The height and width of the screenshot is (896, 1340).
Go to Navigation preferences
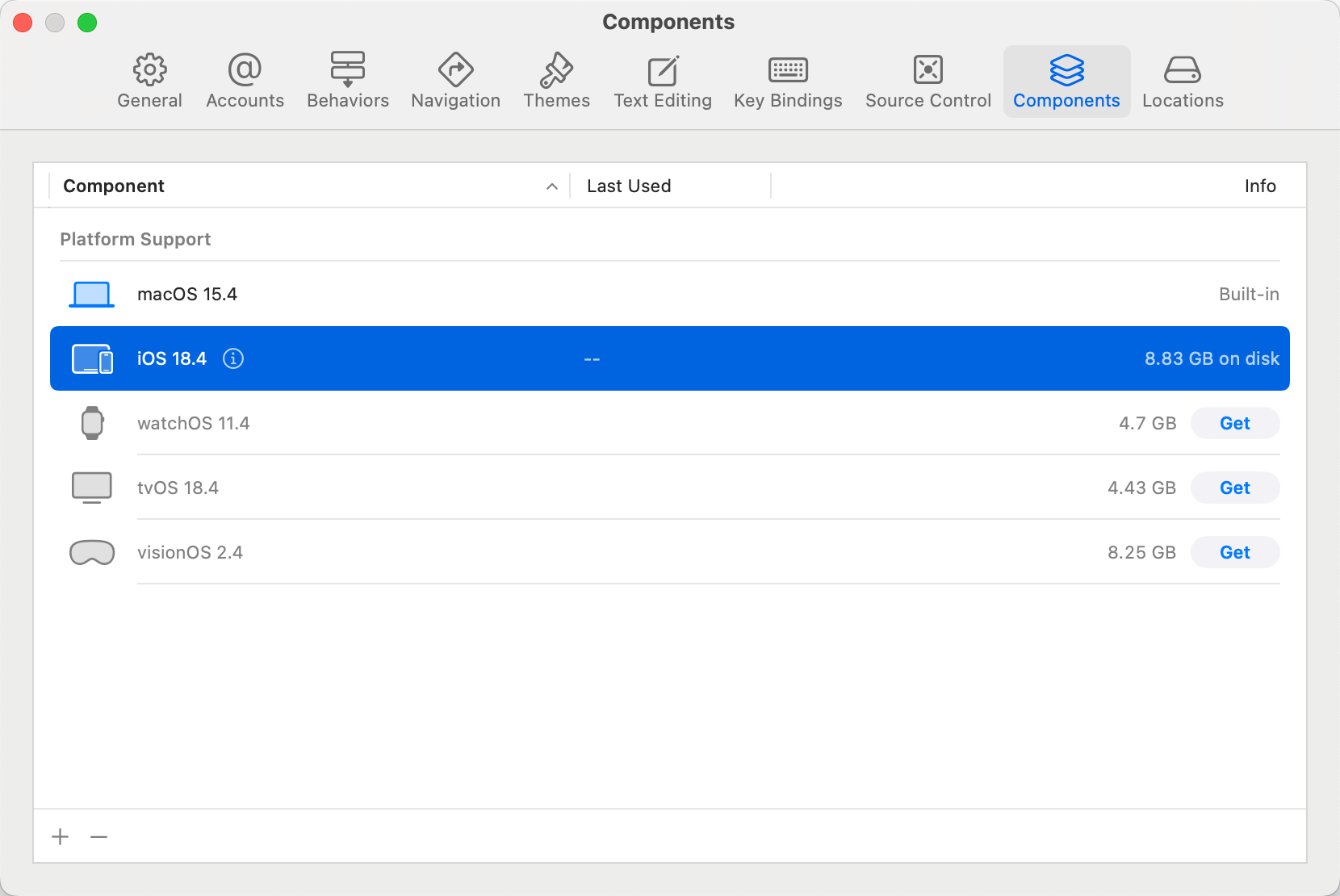[455, 82]
